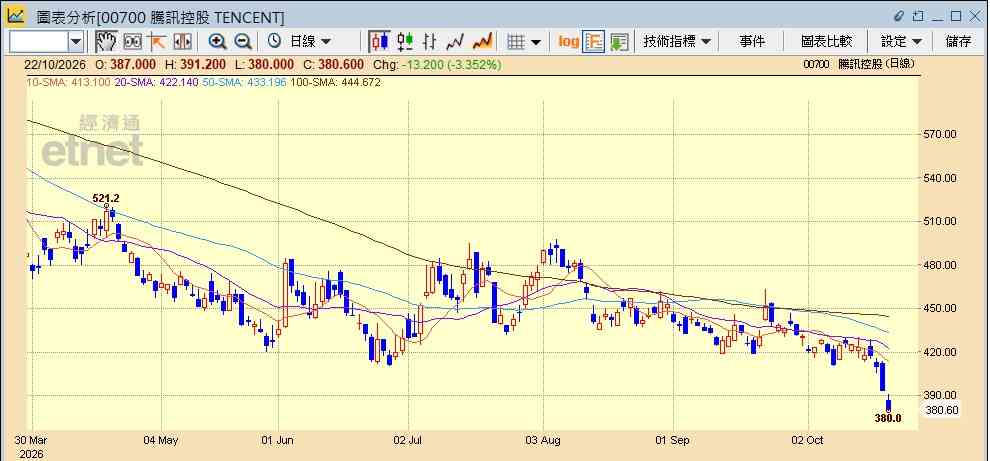Click the 儲存 button

point(958,42)
